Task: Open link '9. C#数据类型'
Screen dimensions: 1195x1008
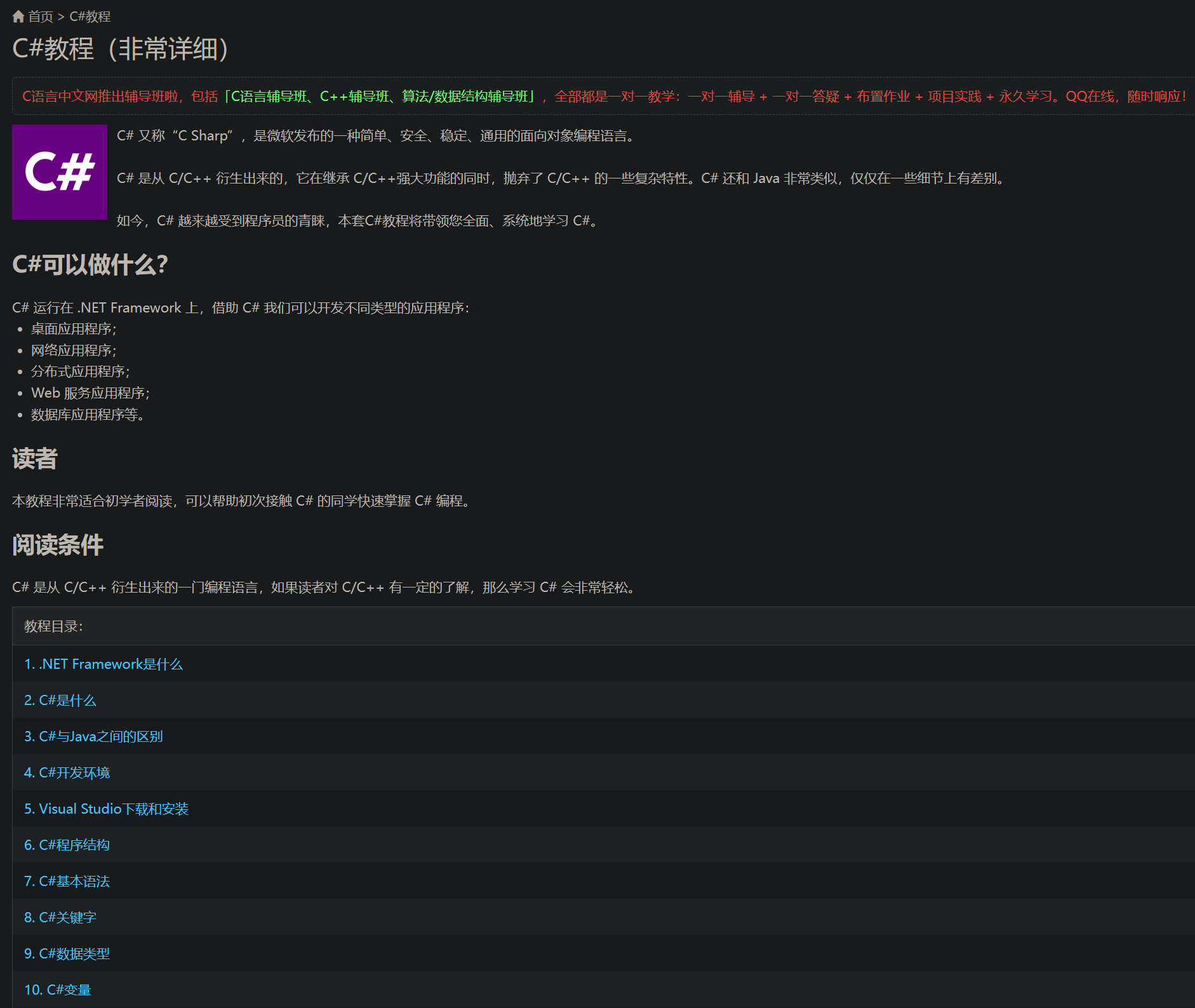Action: 67,953
